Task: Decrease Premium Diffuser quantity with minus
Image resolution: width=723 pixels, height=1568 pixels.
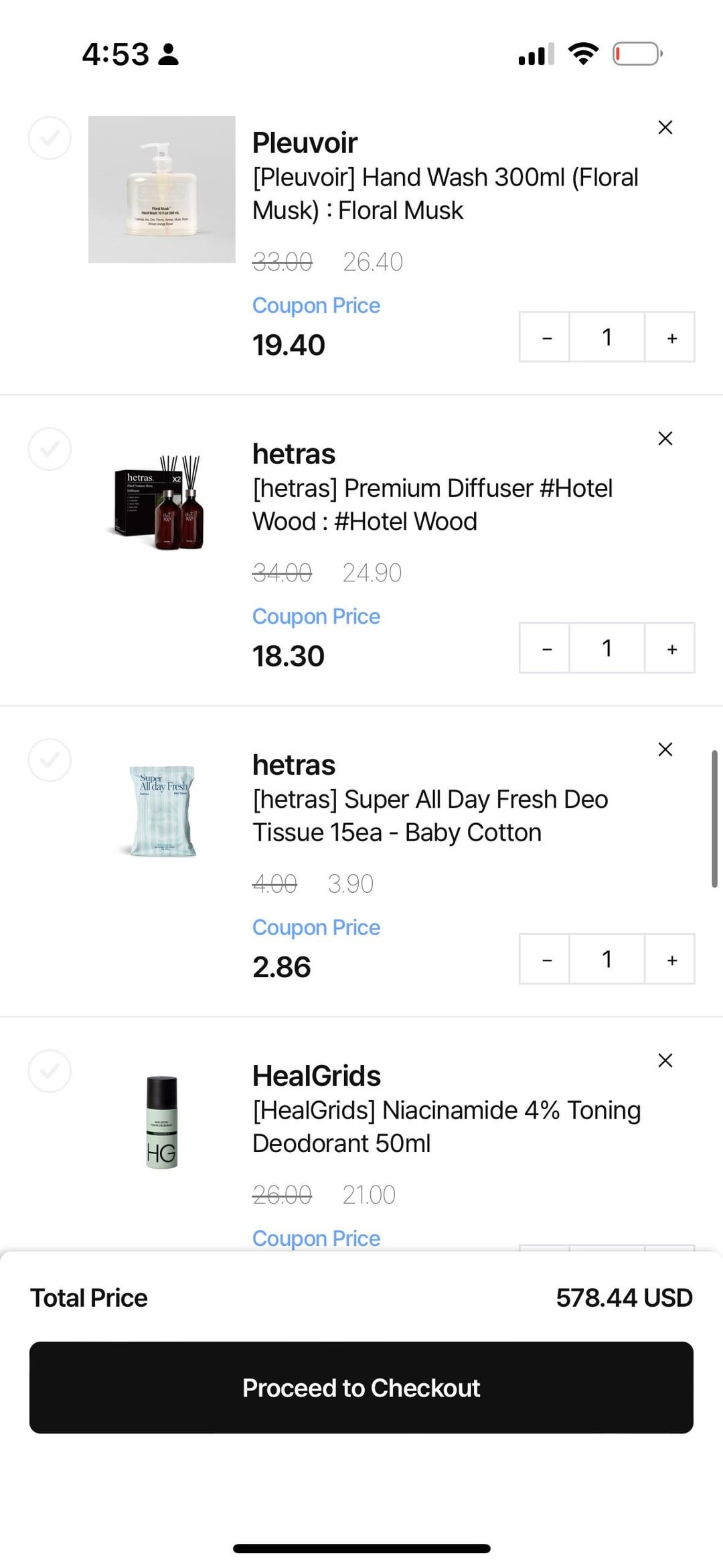Action: pyautogui.click(x=546, y=648)
